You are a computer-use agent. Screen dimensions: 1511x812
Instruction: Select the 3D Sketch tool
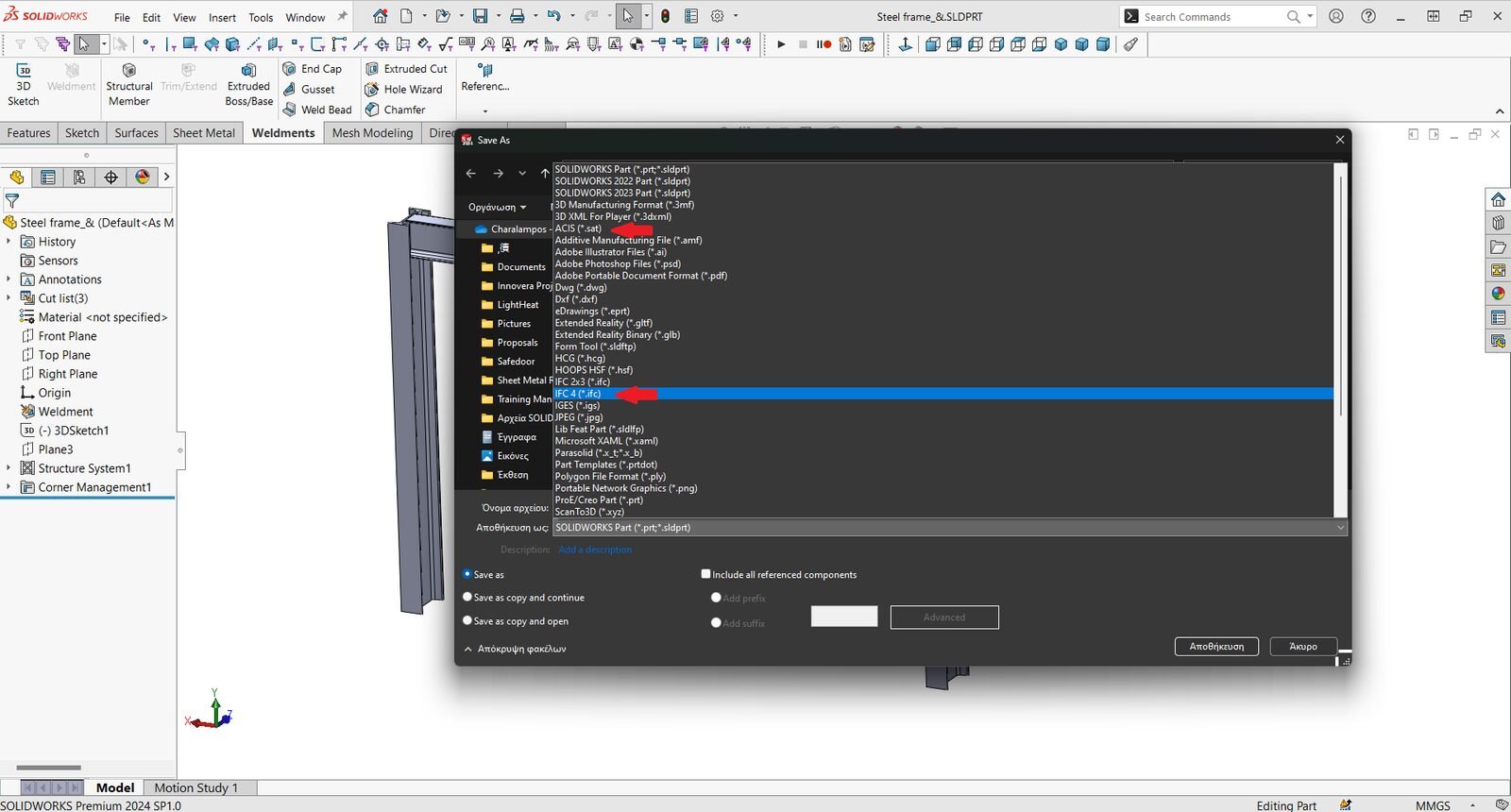24,71
